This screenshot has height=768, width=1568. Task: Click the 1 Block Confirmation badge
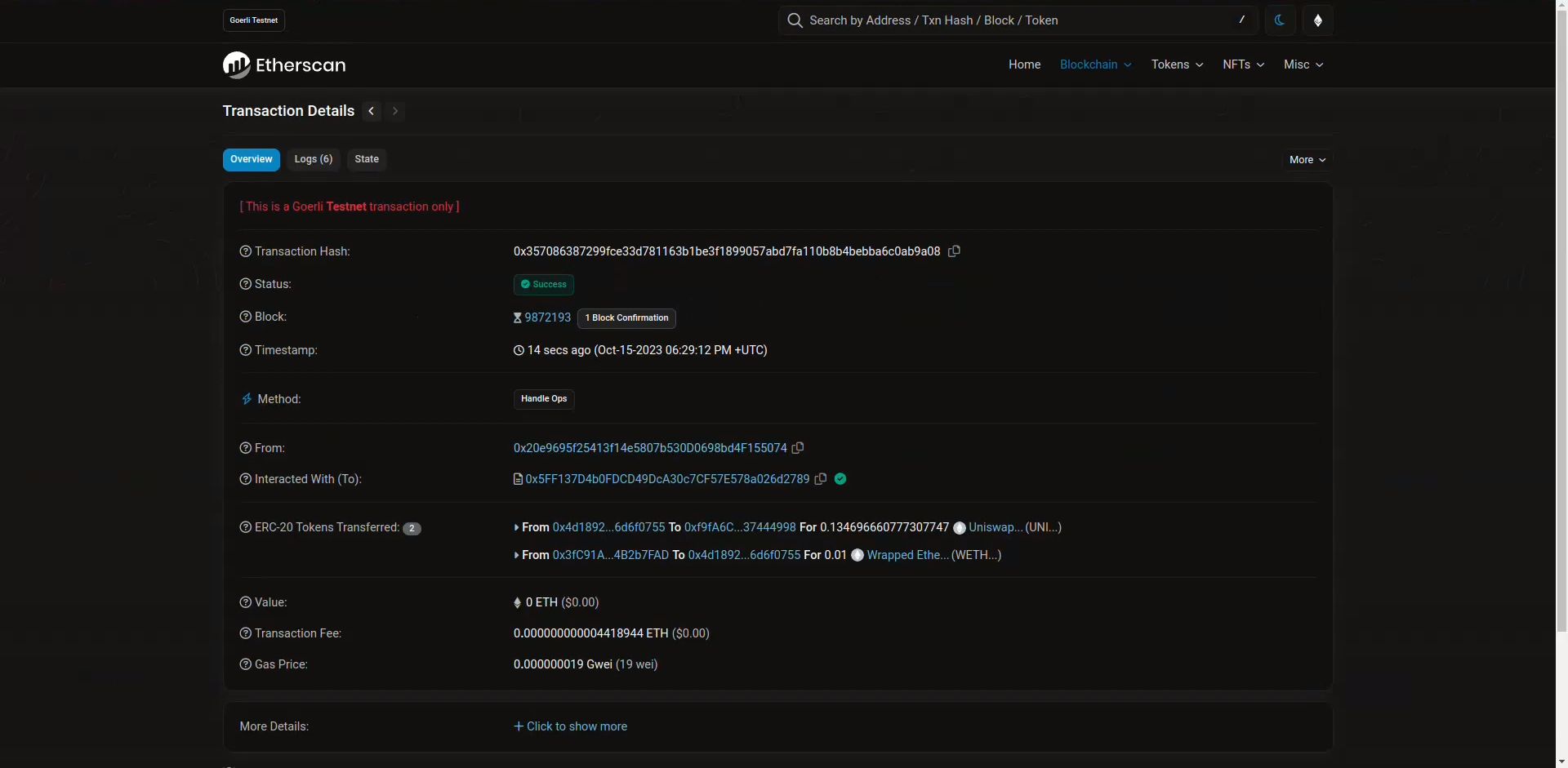click(626, 318)
